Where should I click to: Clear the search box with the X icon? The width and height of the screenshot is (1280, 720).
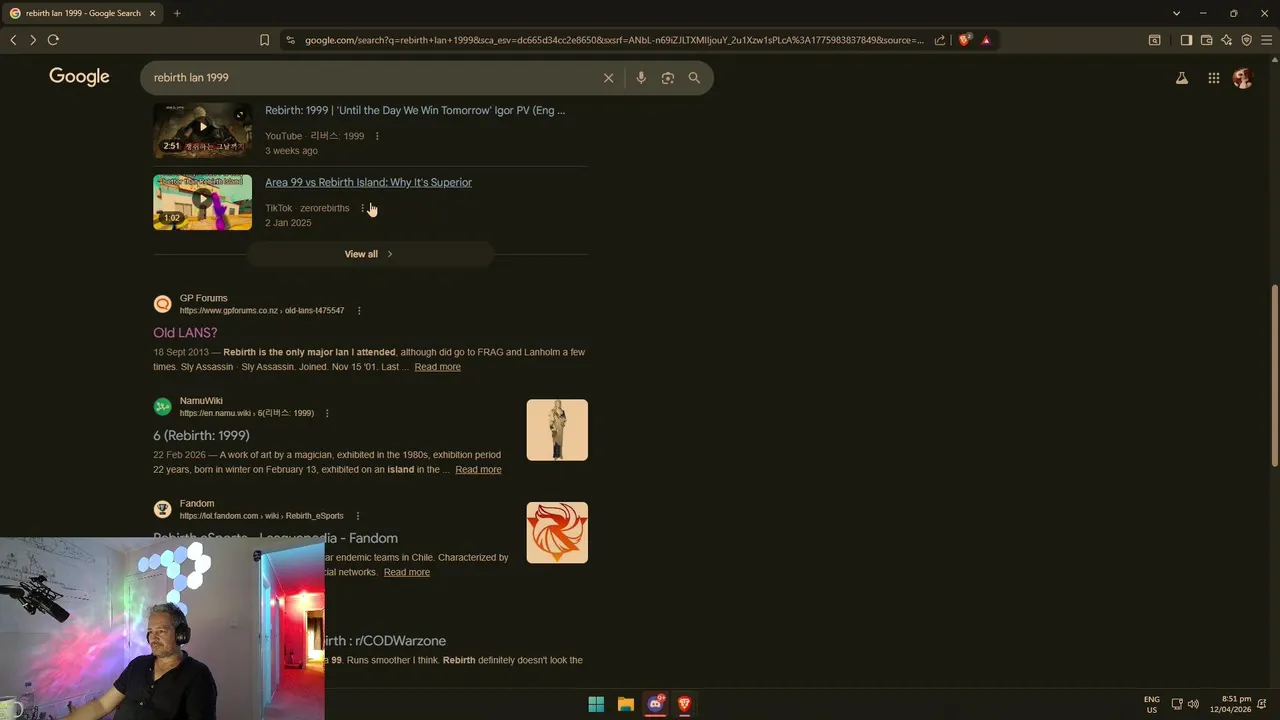click(608, 78)
